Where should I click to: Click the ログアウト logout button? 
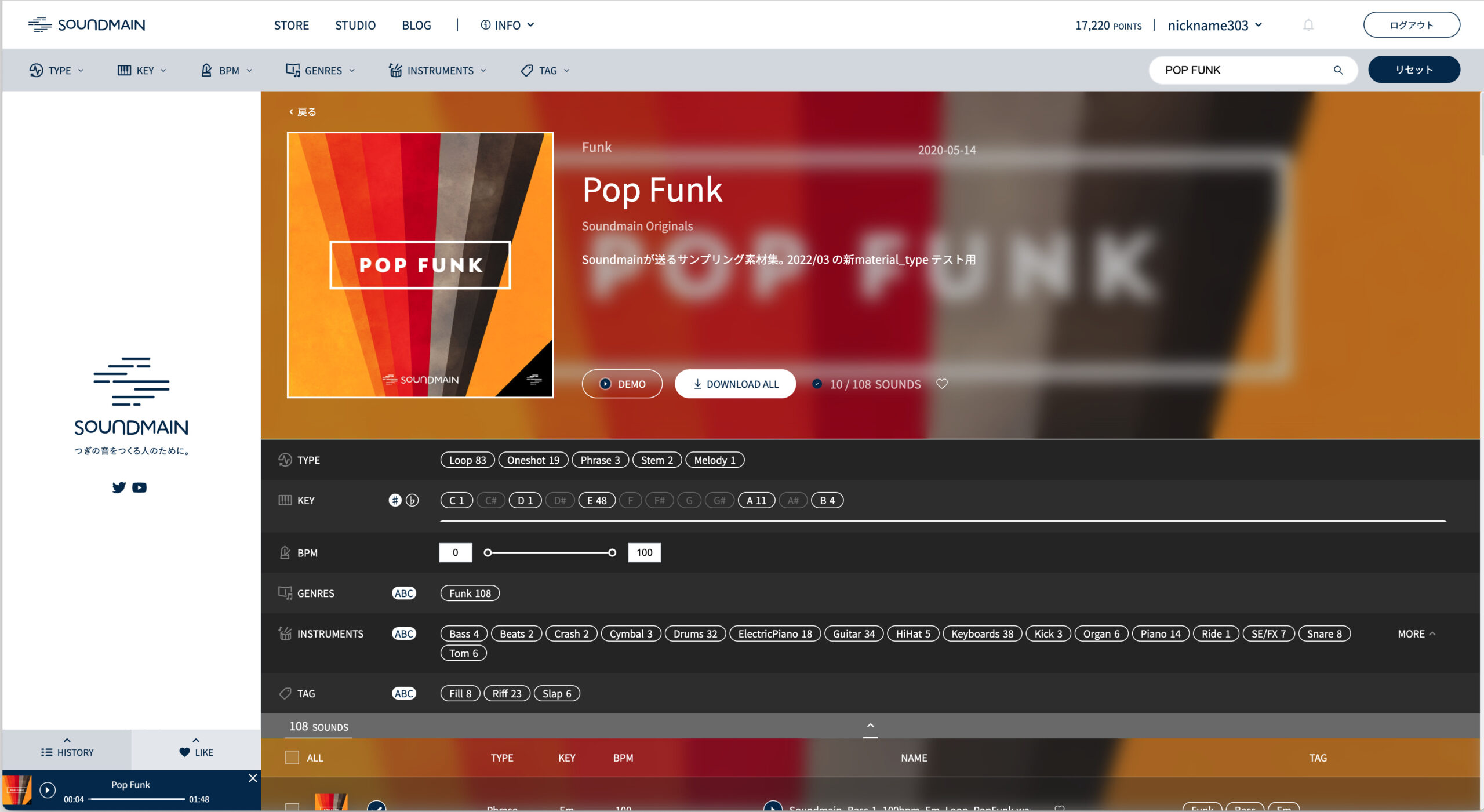(1412, 25)
